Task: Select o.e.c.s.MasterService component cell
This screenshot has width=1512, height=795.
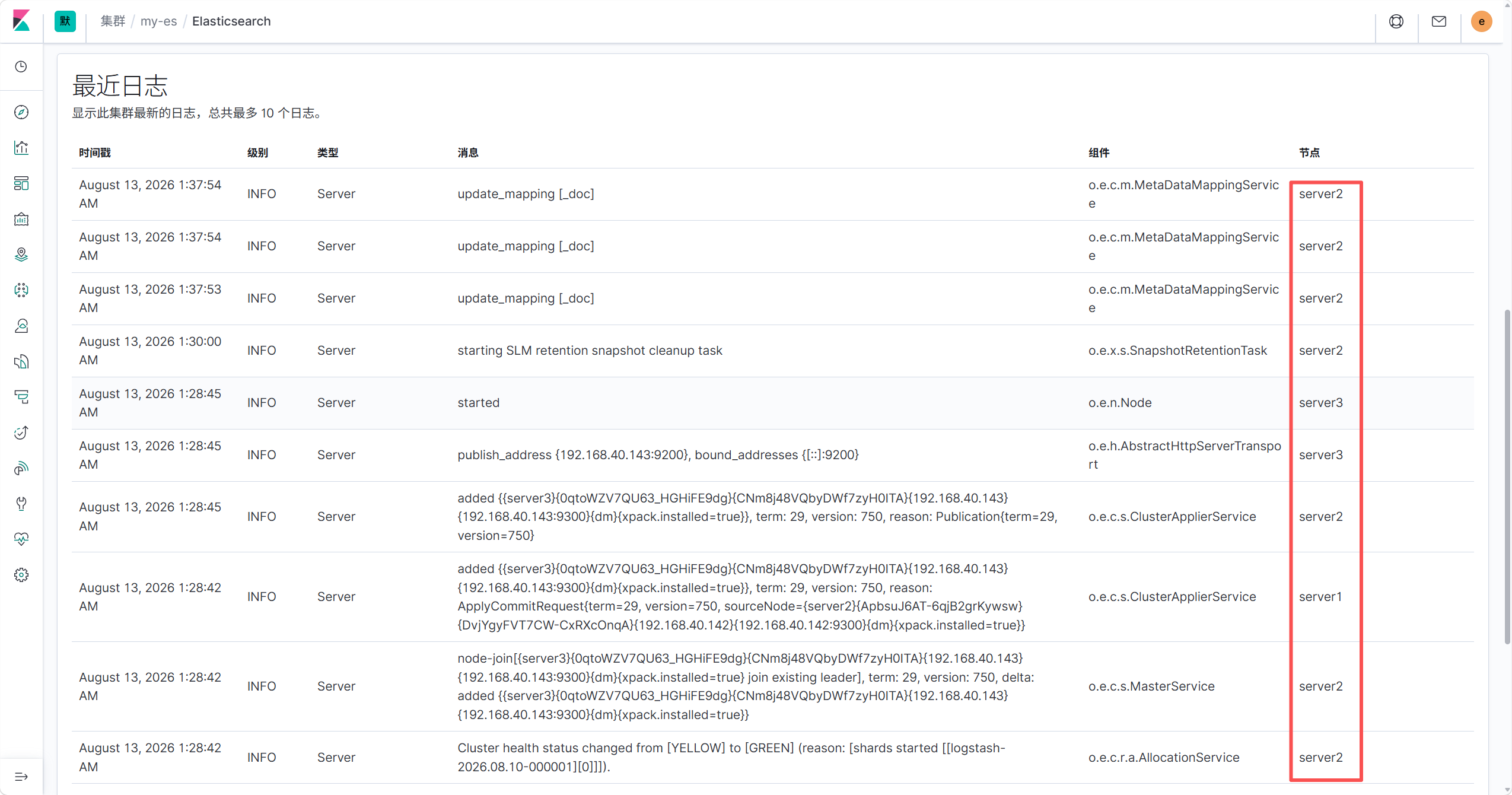Action: 1151,686
